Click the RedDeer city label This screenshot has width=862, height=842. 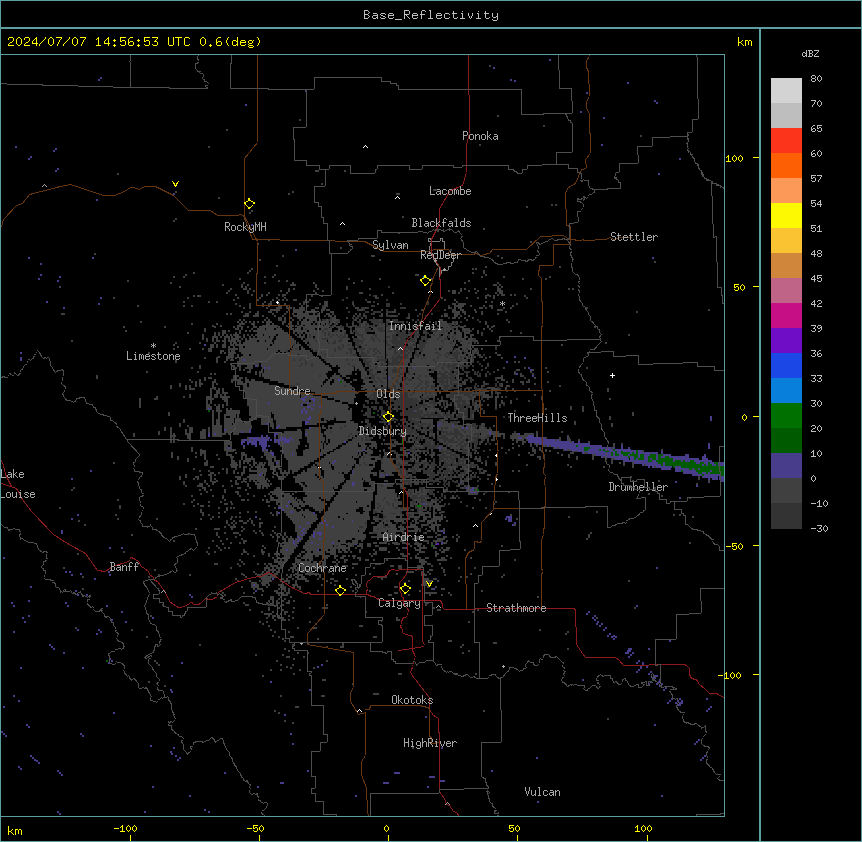tap(440, 255)
